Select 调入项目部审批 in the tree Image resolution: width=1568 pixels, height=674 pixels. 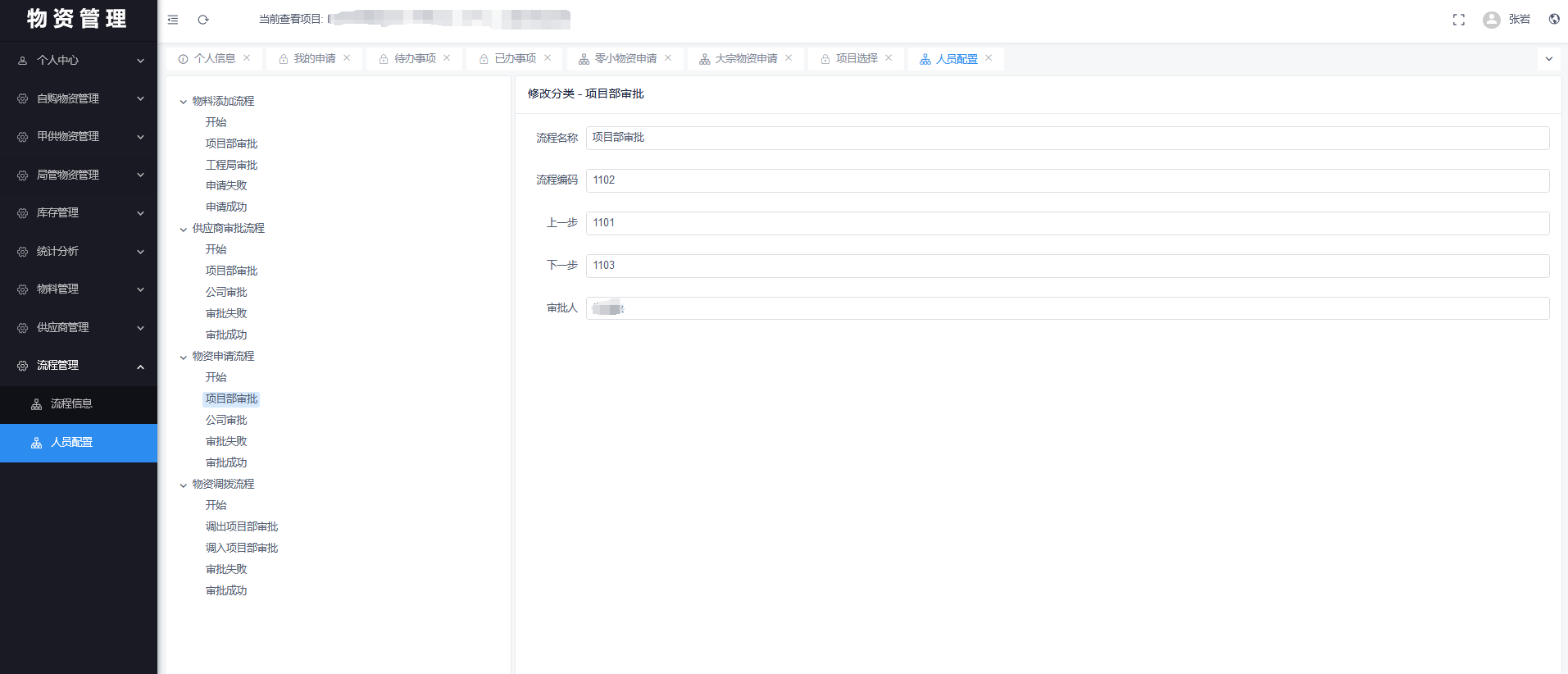[242, 549]
